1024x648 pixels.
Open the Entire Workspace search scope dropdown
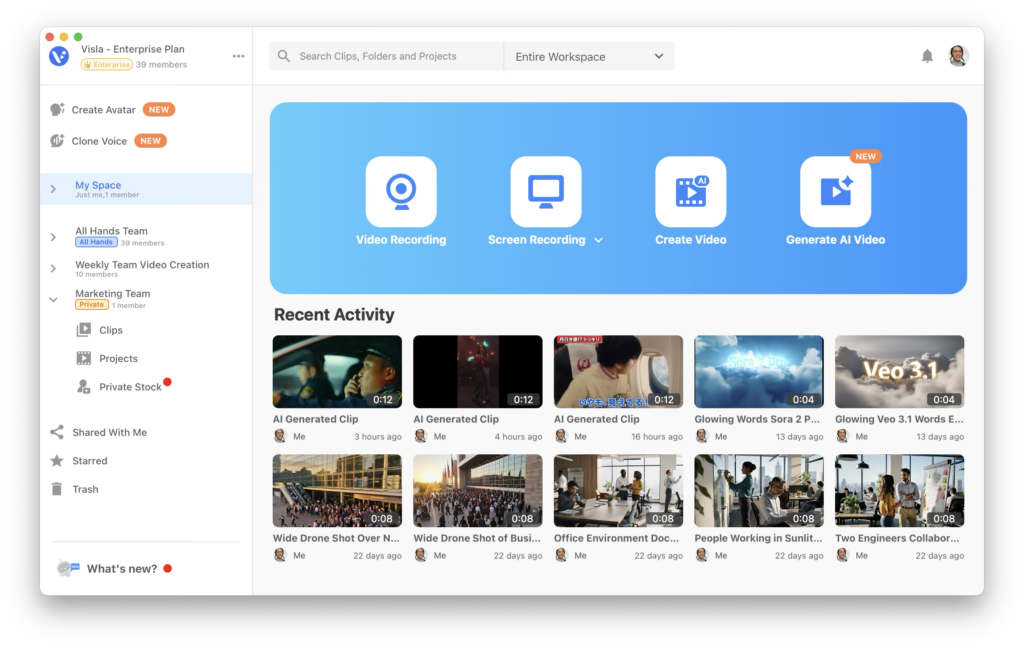coord(589,57)
